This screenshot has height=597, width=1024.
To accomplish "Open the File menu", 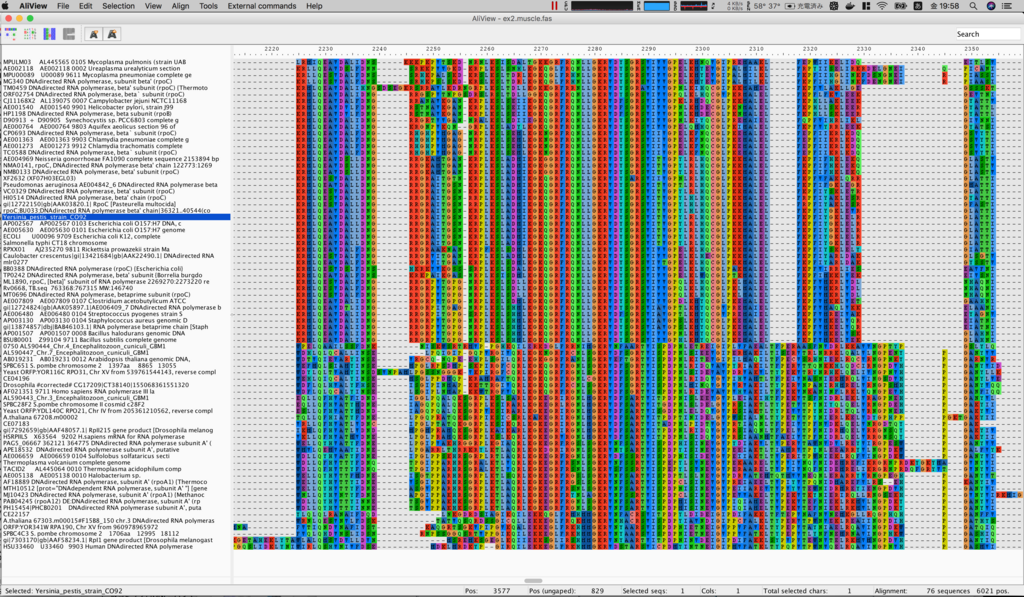I will pyautogui.click(x=63, y=6).
